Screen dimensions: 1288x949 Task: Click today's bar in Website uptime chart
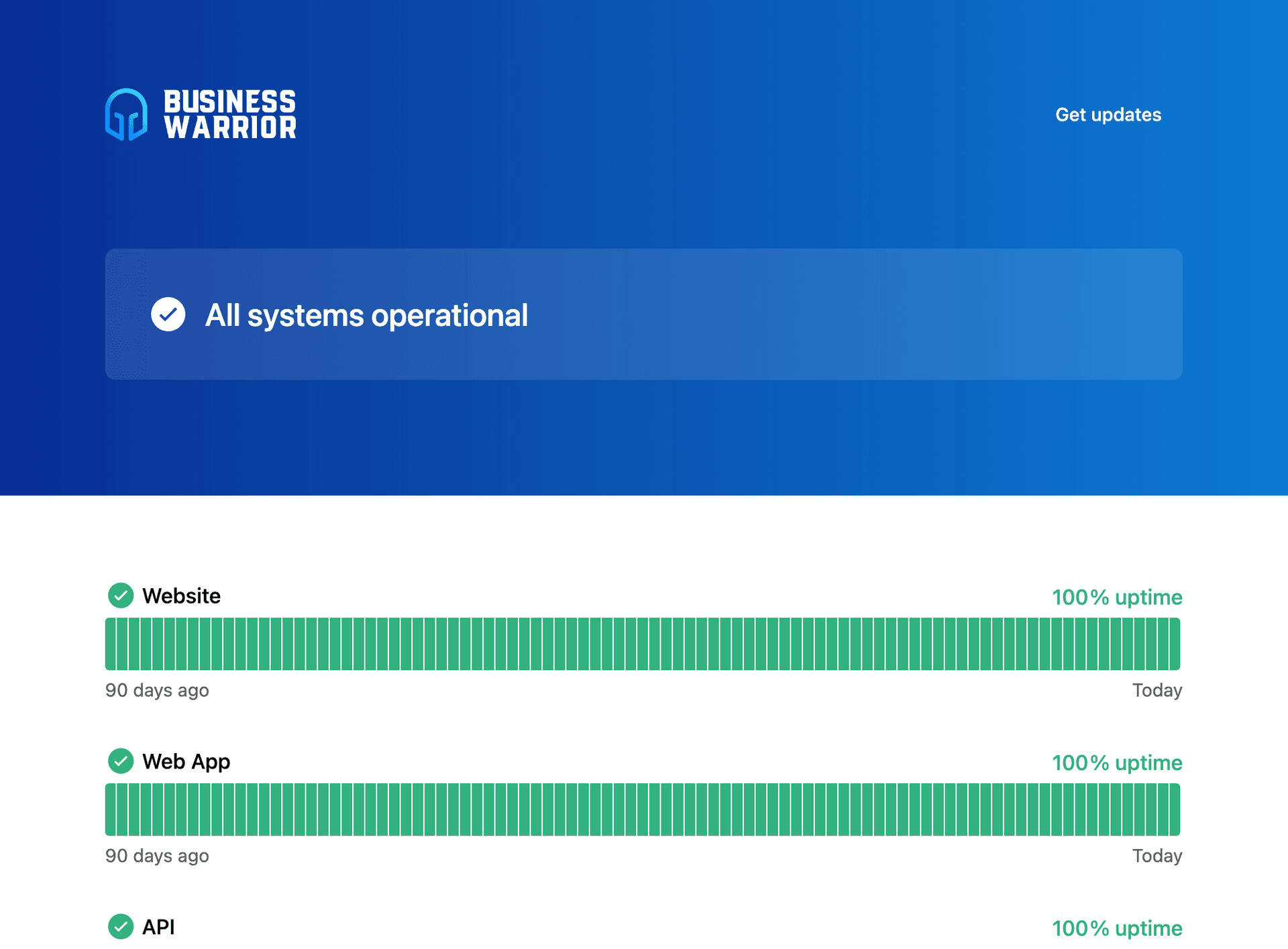pyautogui.click(x=1175, y=644)
